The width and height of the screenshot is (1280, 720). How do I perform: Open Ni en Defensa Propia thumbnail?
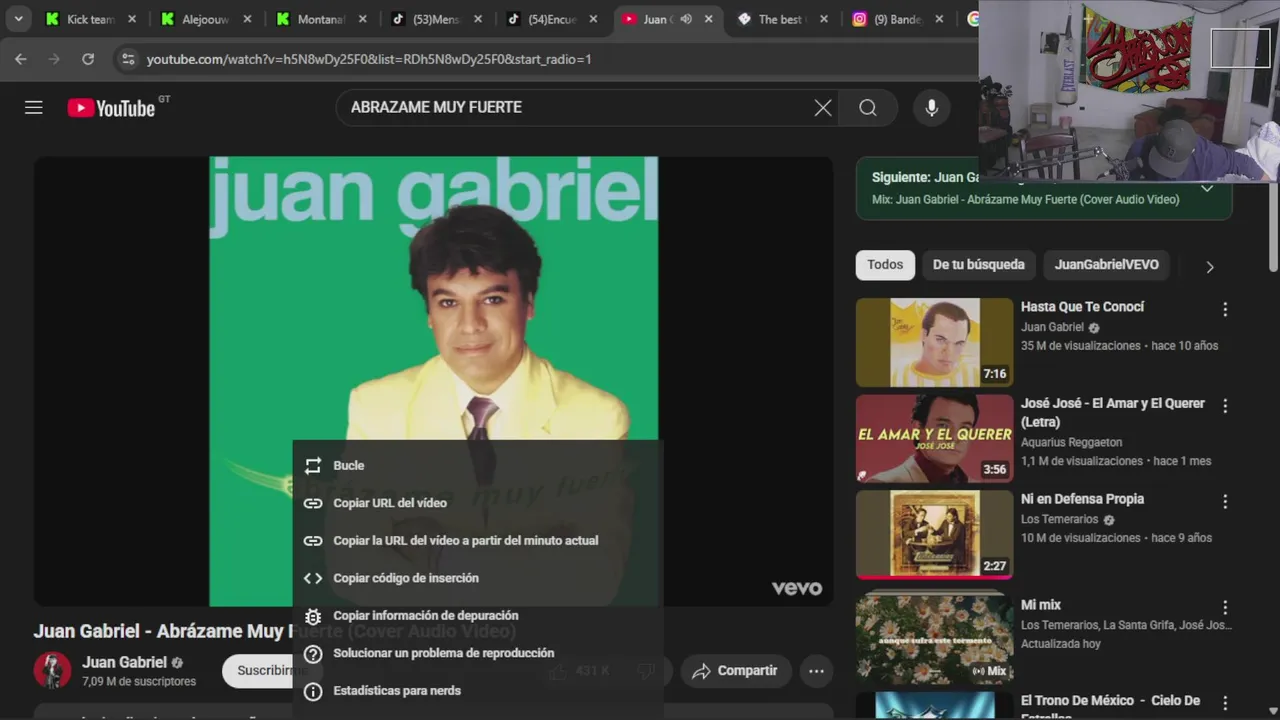click(x=934, y=535)
